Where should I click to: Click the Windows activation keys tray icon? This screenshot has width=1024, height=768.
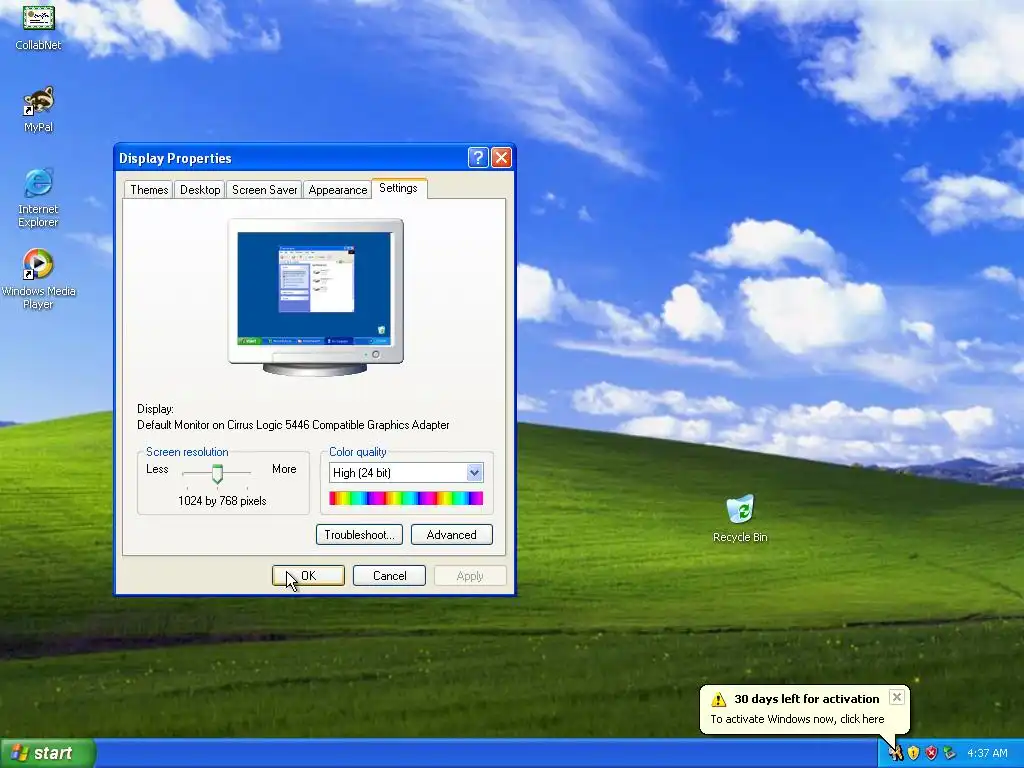pos(896,753)
